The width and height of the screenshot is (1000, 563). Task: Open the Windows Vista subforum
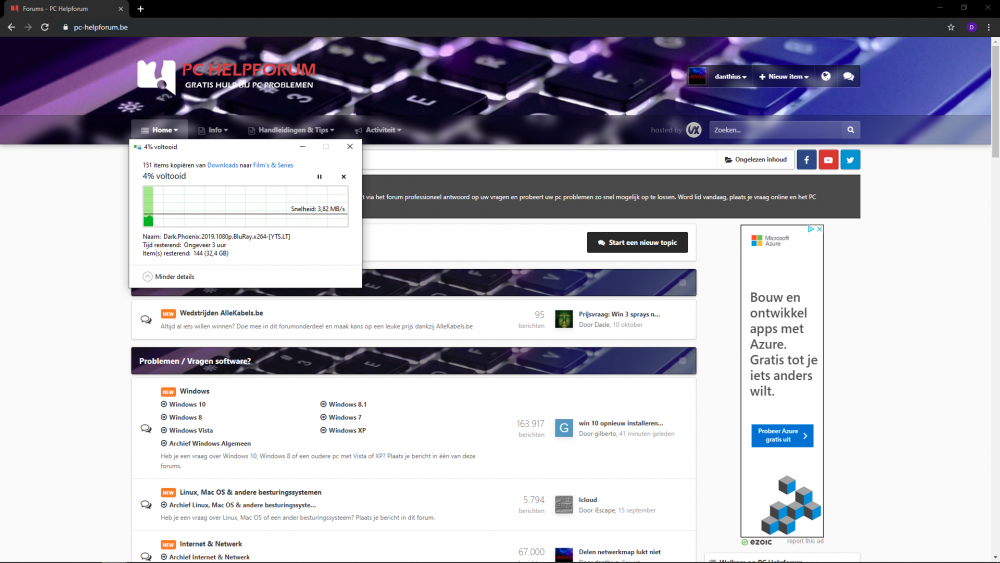(191, 430)
